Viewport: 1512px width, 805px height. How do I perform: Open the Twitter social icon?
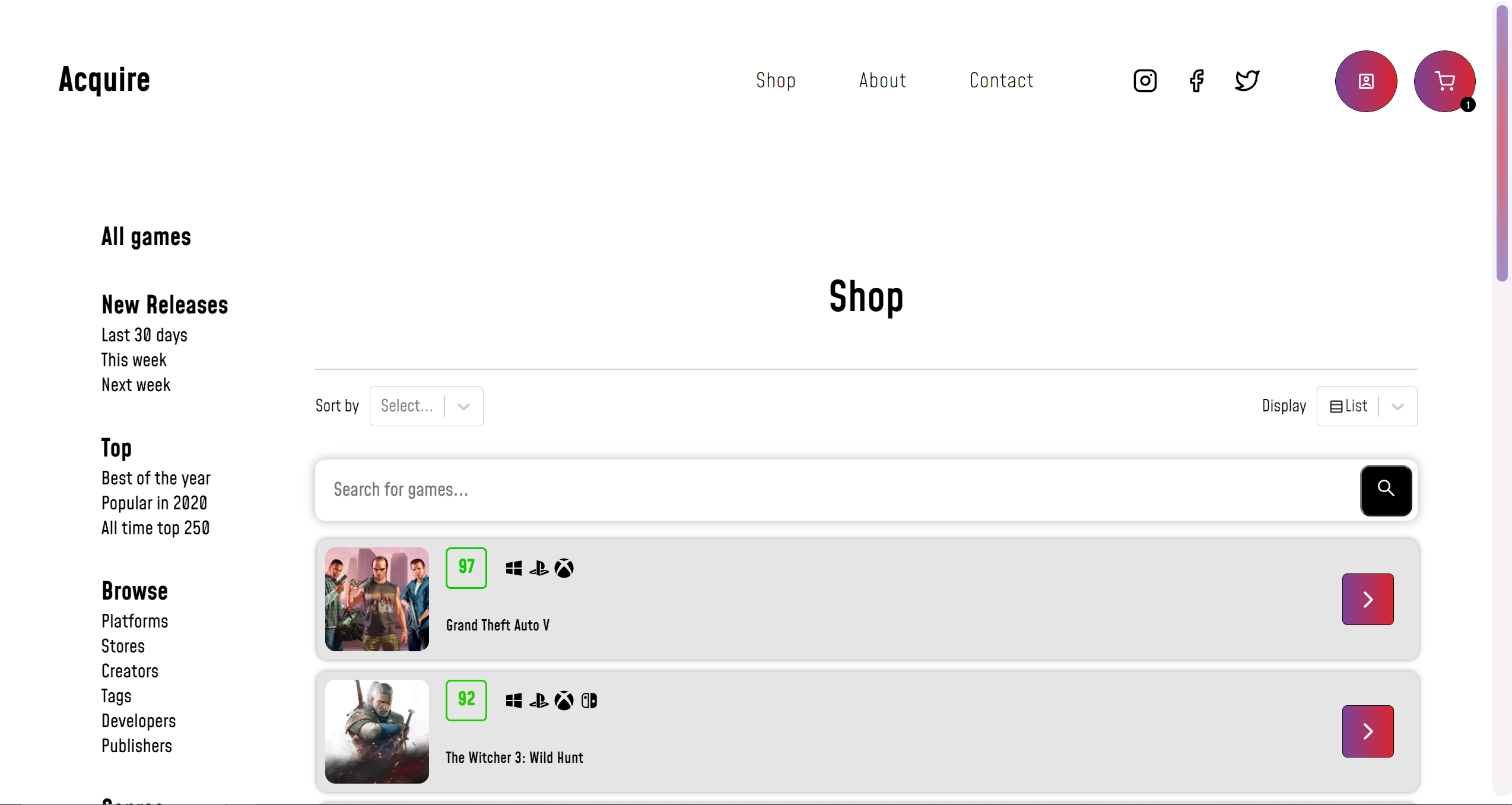click(1247, 81)
